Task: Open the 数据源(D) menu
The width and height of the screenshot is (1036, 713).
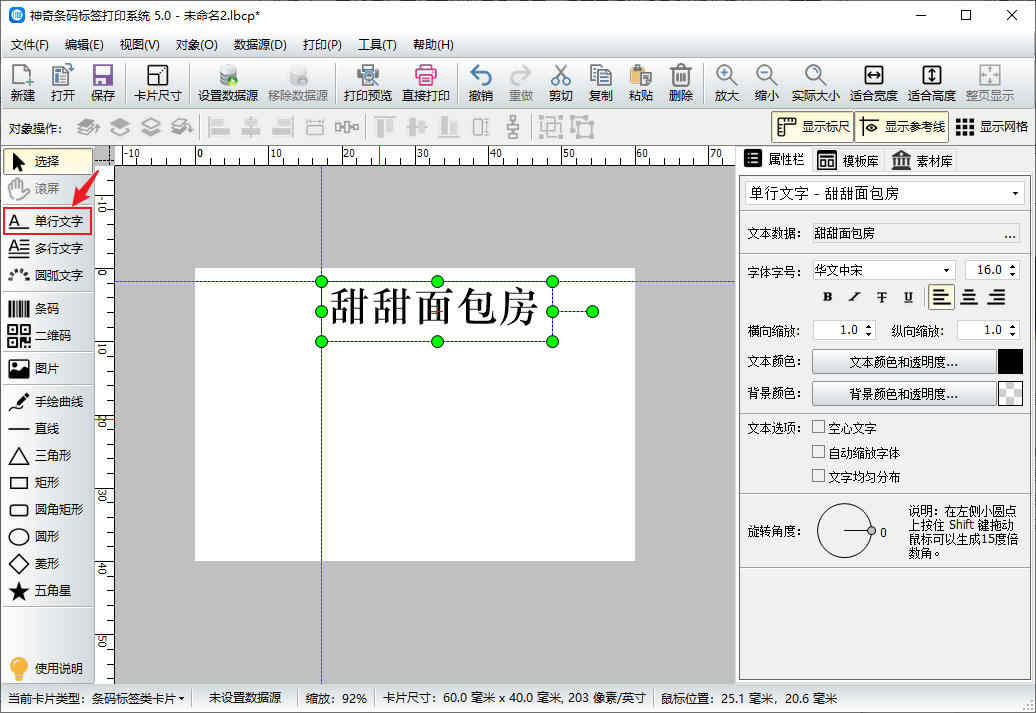Action: [x=260, y=45]
